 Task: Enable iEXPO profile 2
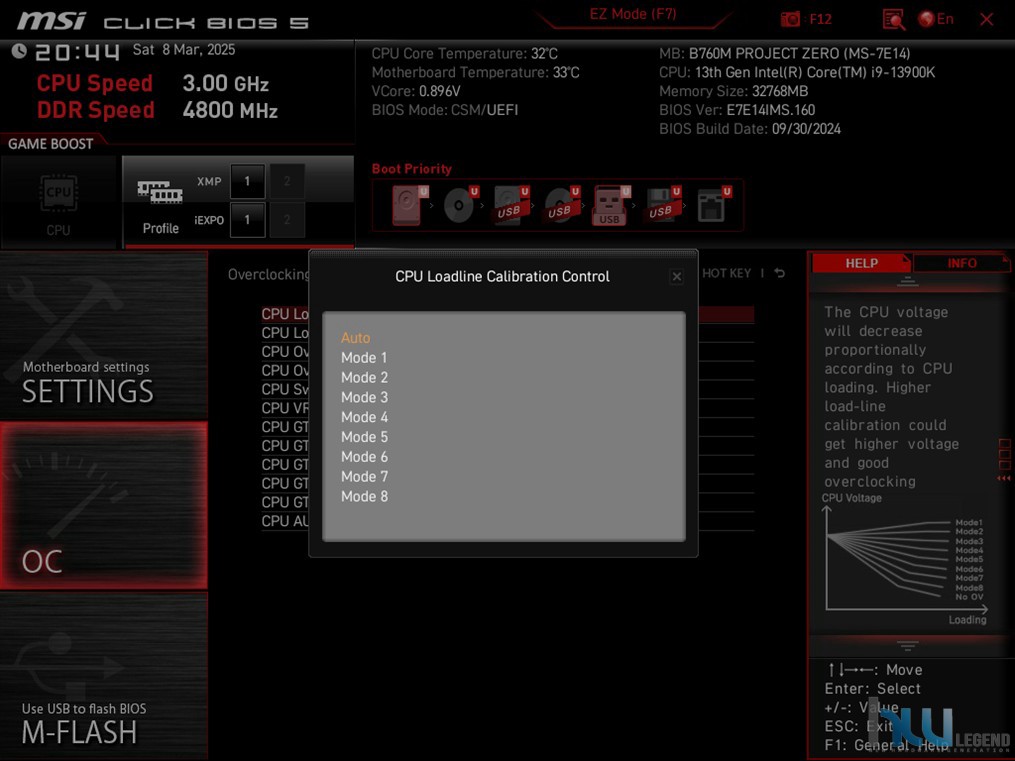click(287, 220)
